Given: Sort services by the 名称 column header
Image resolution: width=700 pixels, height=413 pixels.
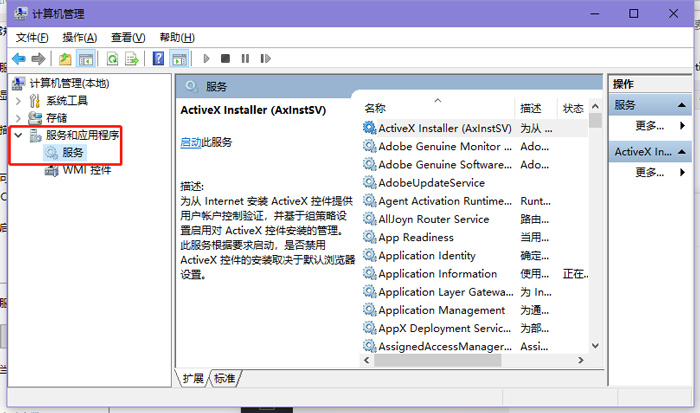Looking at the screenshot, I should [375, 108].
